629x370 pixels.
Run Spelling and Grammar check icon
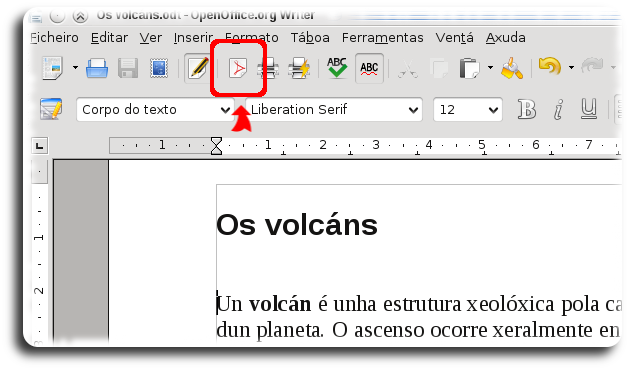(337, 67)
